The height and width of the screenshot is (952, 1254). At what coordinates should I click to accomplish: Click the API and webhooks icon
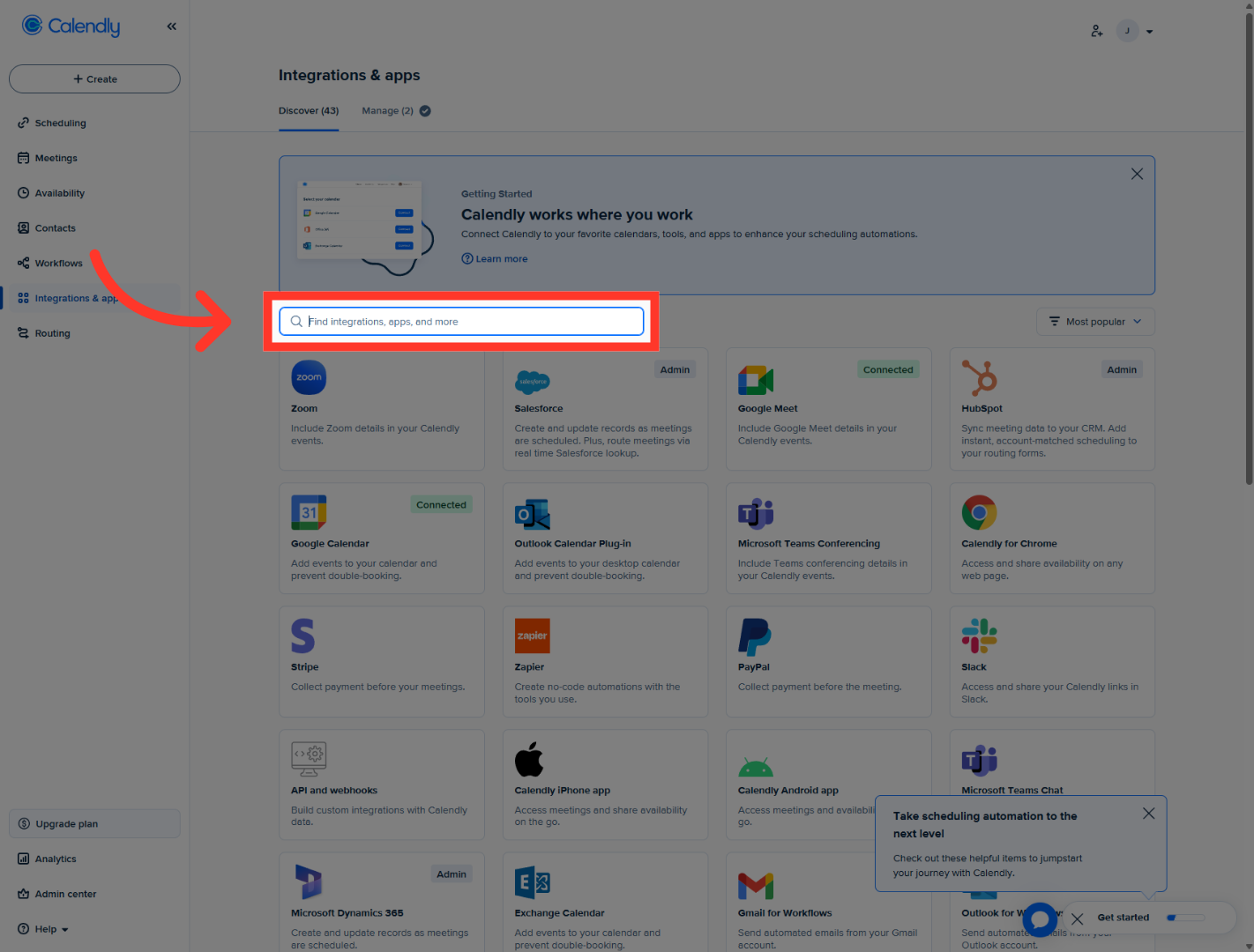click(309, 759)
